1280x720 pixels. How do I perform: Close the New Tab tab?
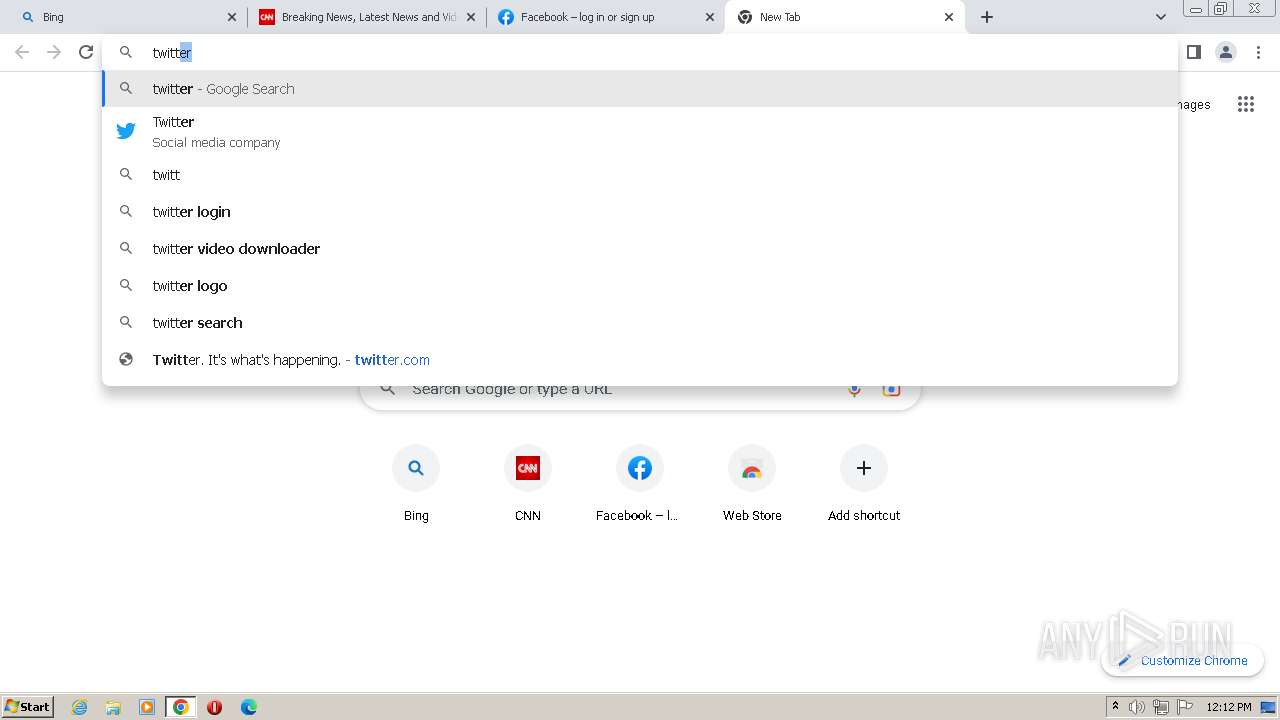point(949,17)
